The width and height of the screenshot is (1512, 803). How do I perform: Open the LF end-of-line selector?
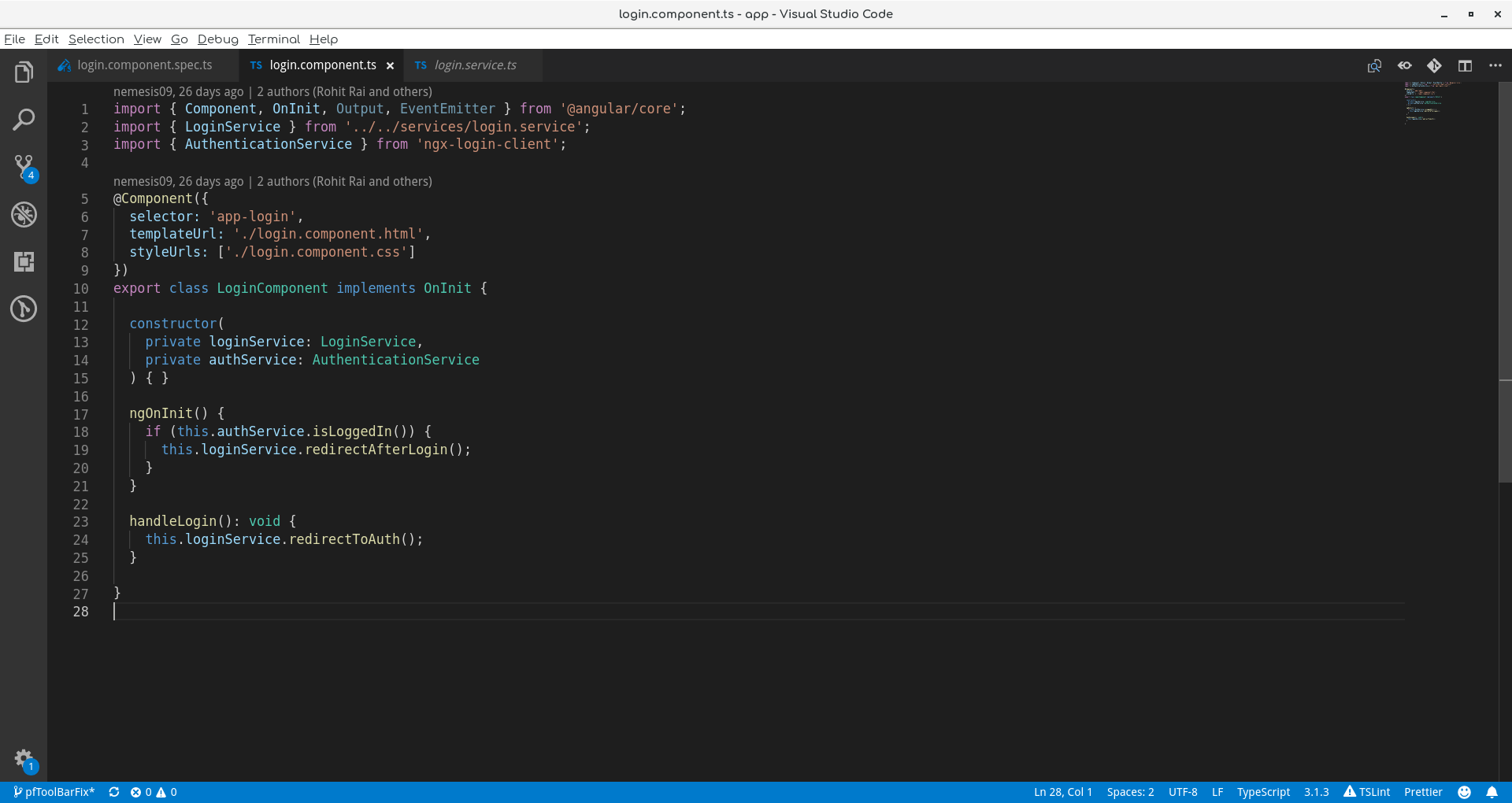tap(1217, 792)
